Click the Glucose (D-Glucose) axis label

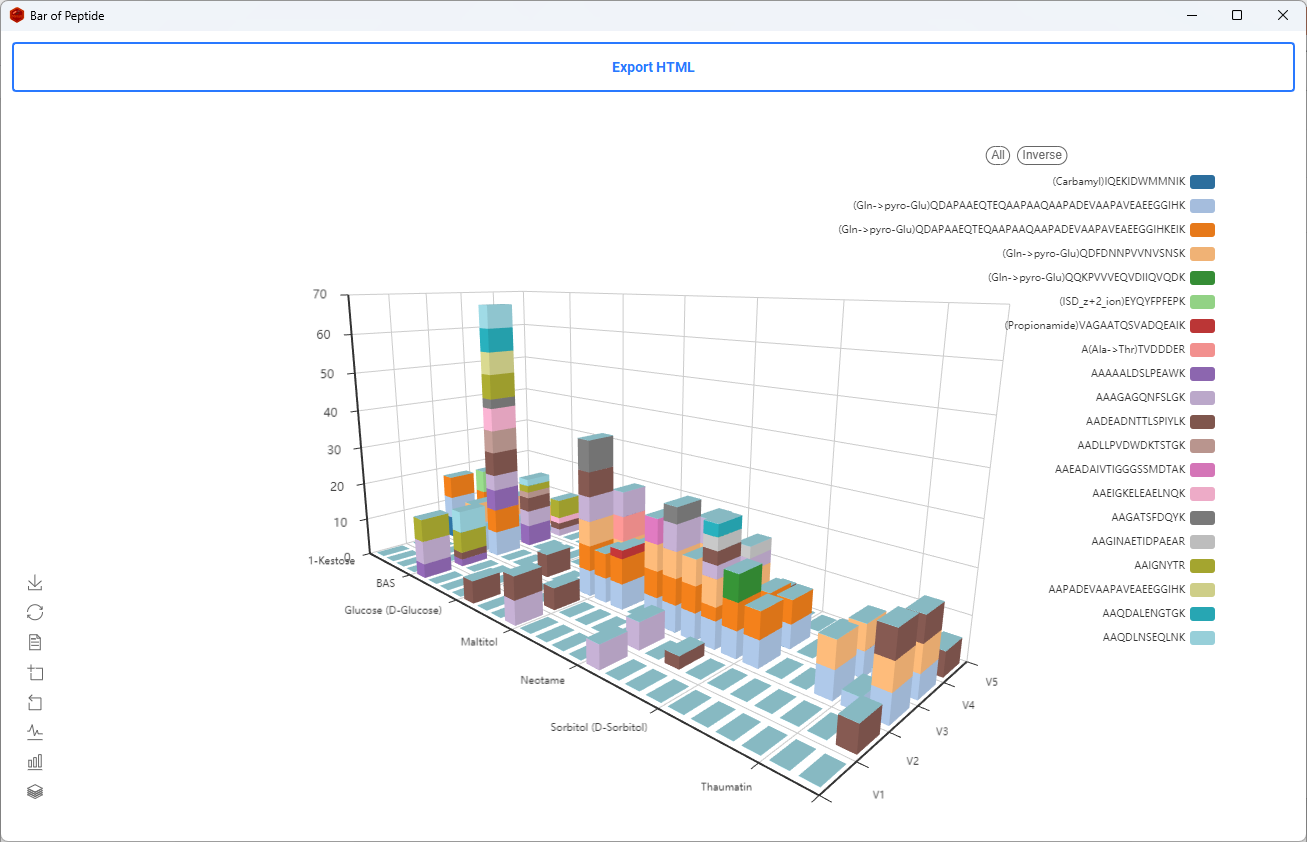393,610
